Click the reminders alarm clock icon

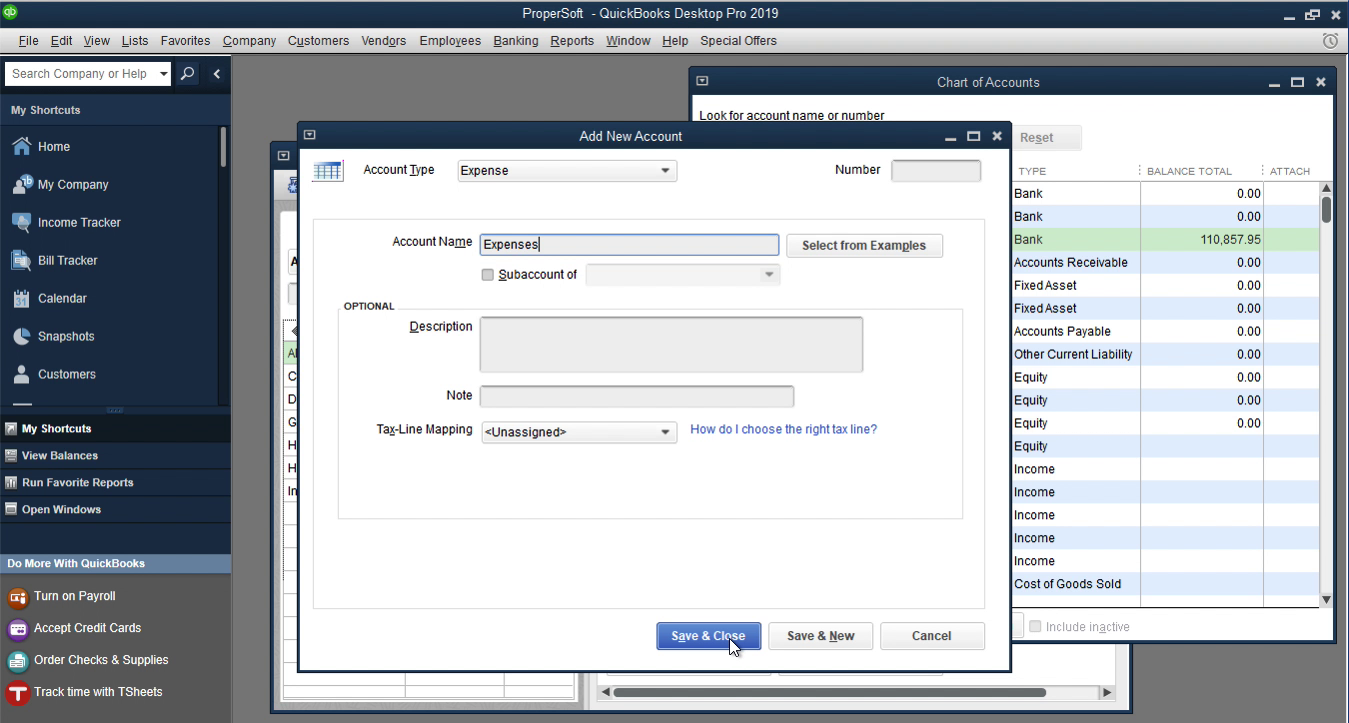(1330, 41)
